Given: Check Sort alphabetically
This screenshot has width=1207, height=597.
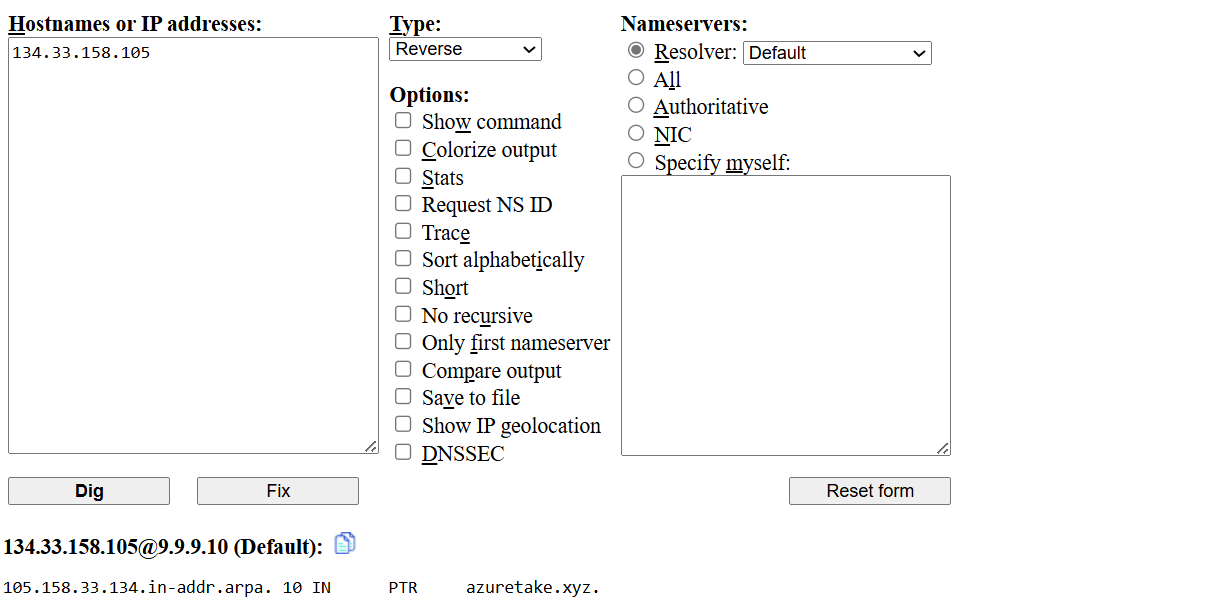Looking at the screenshot, I should [403, 257].
